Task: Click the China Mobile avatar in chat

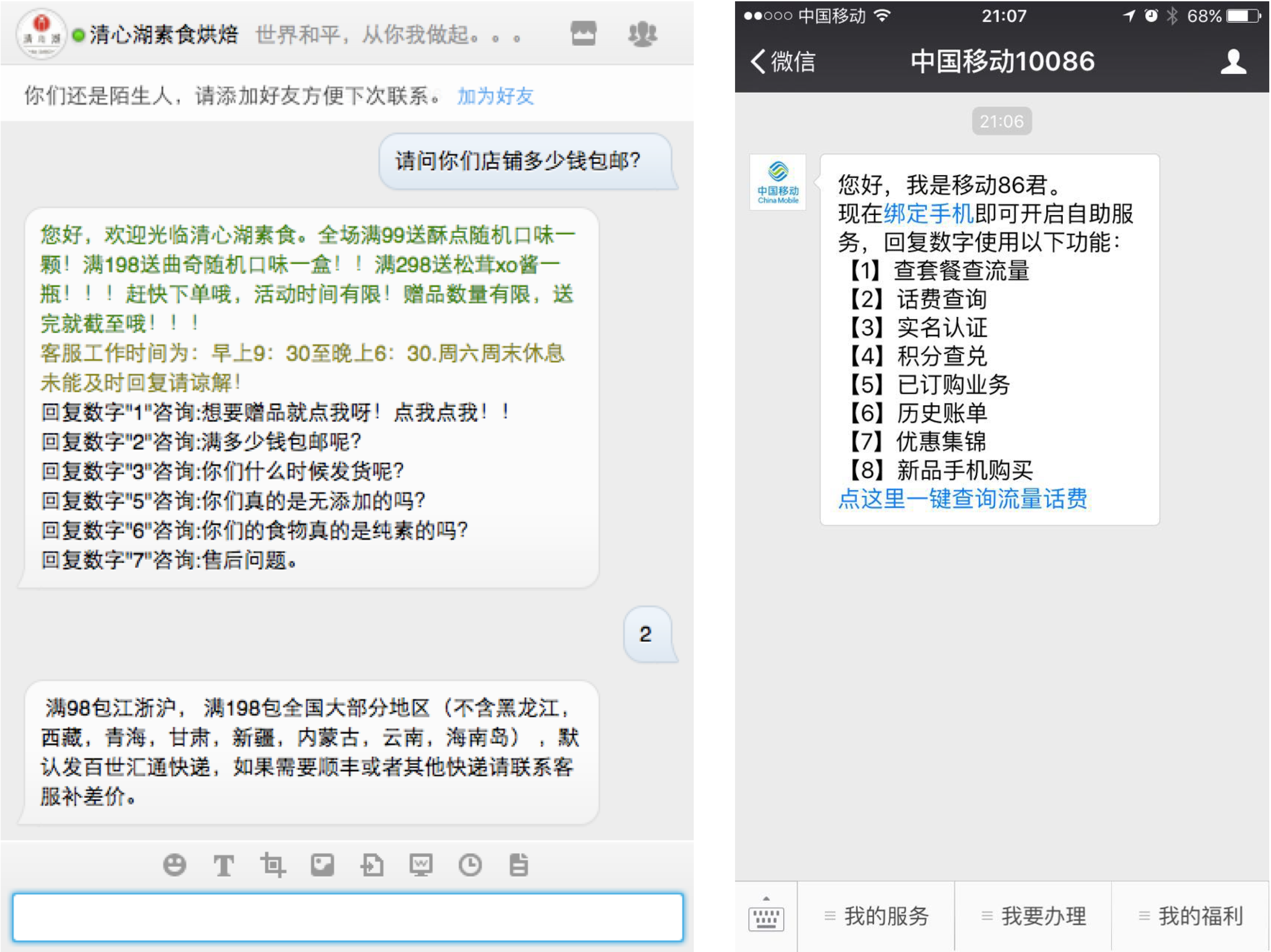Action: 778,182
